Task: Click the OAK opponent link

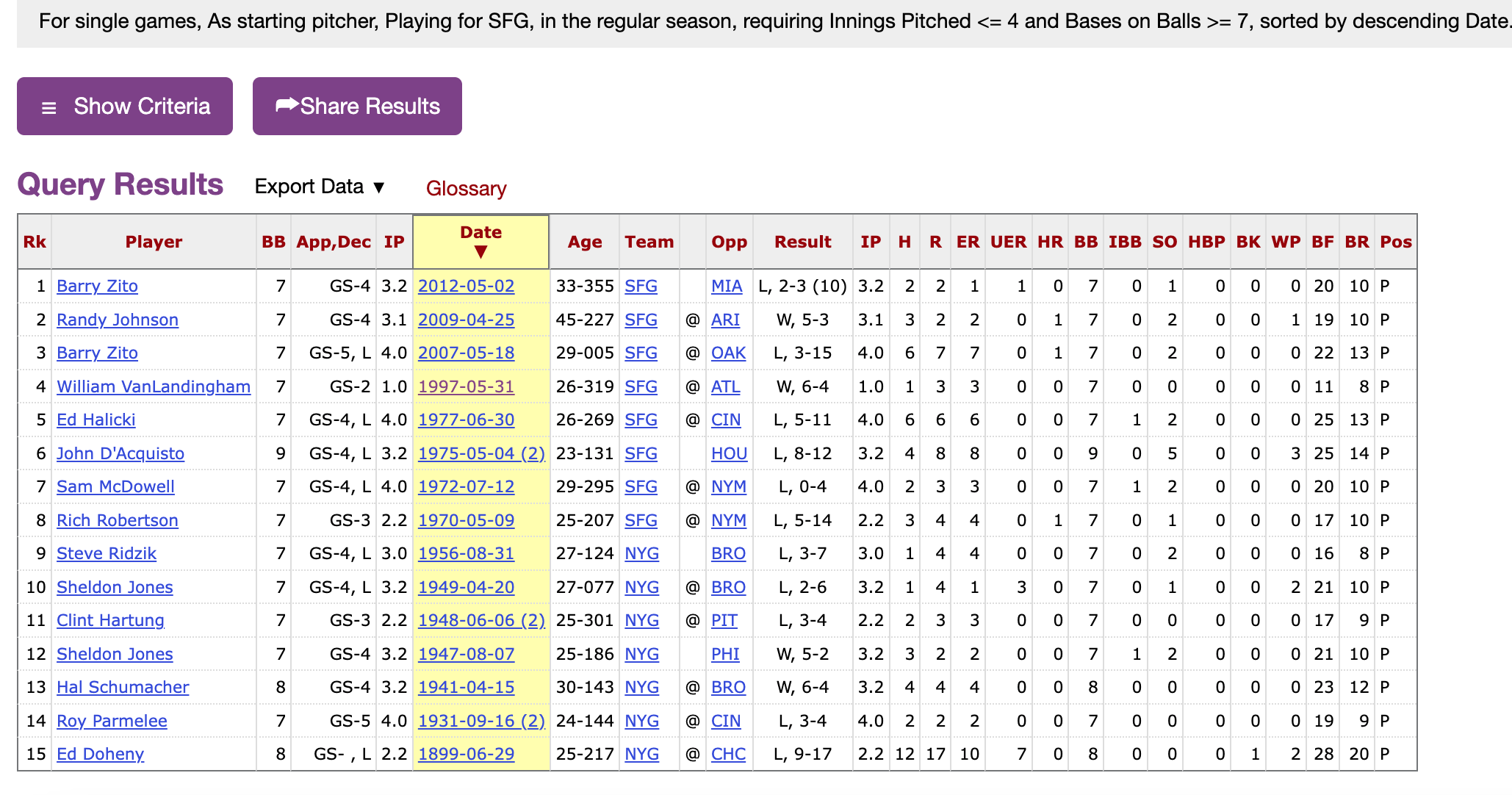Action: [728, 353]
